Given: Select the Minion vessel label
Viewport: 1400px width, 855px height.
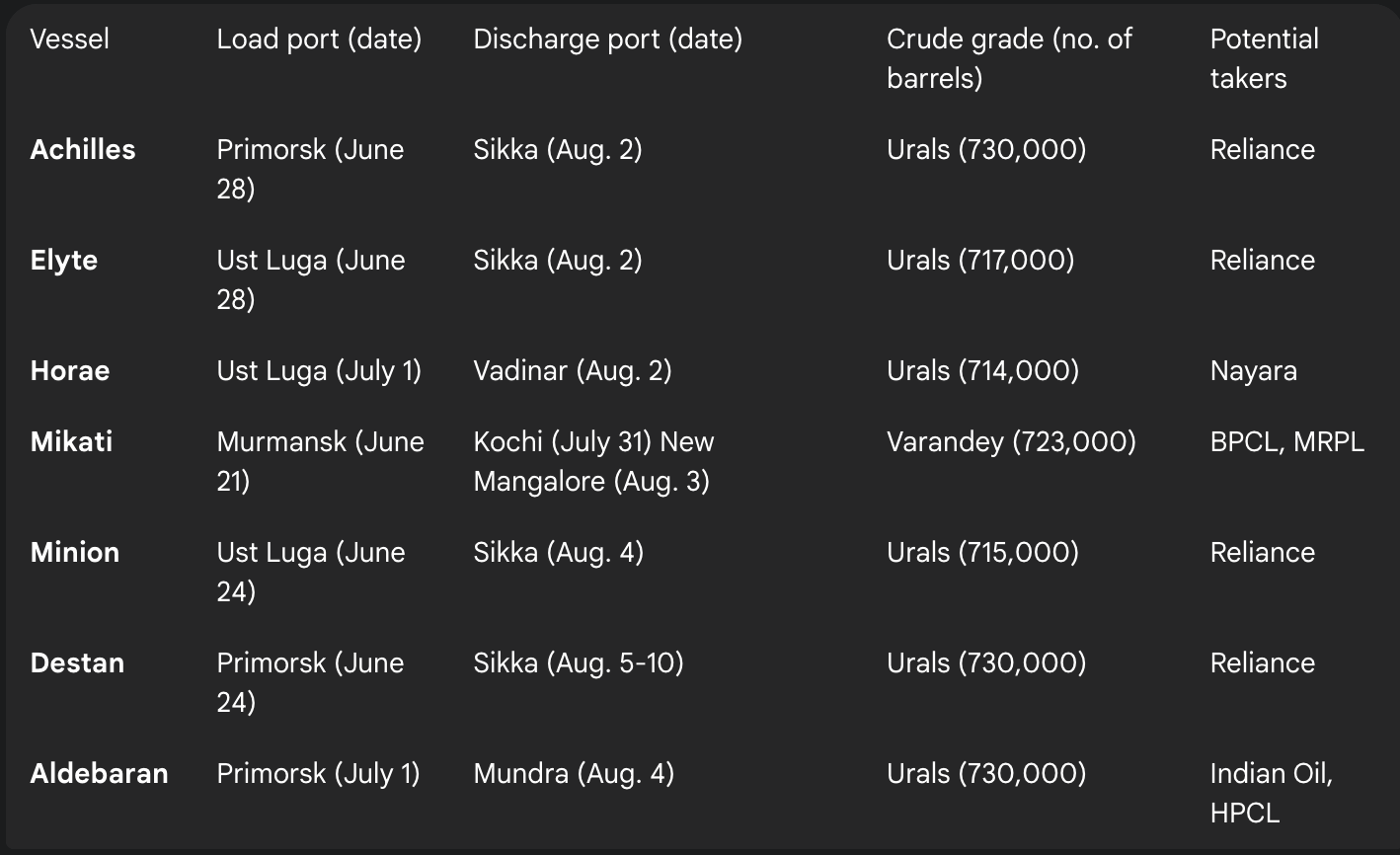Looking at the screenshot, I should 75,553.
